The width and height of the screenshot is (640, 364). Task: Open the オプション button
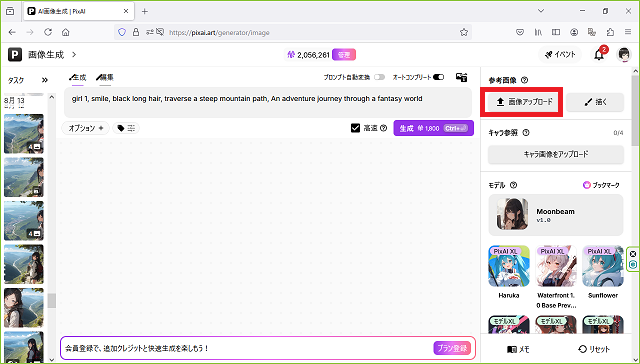pos(86,128)
